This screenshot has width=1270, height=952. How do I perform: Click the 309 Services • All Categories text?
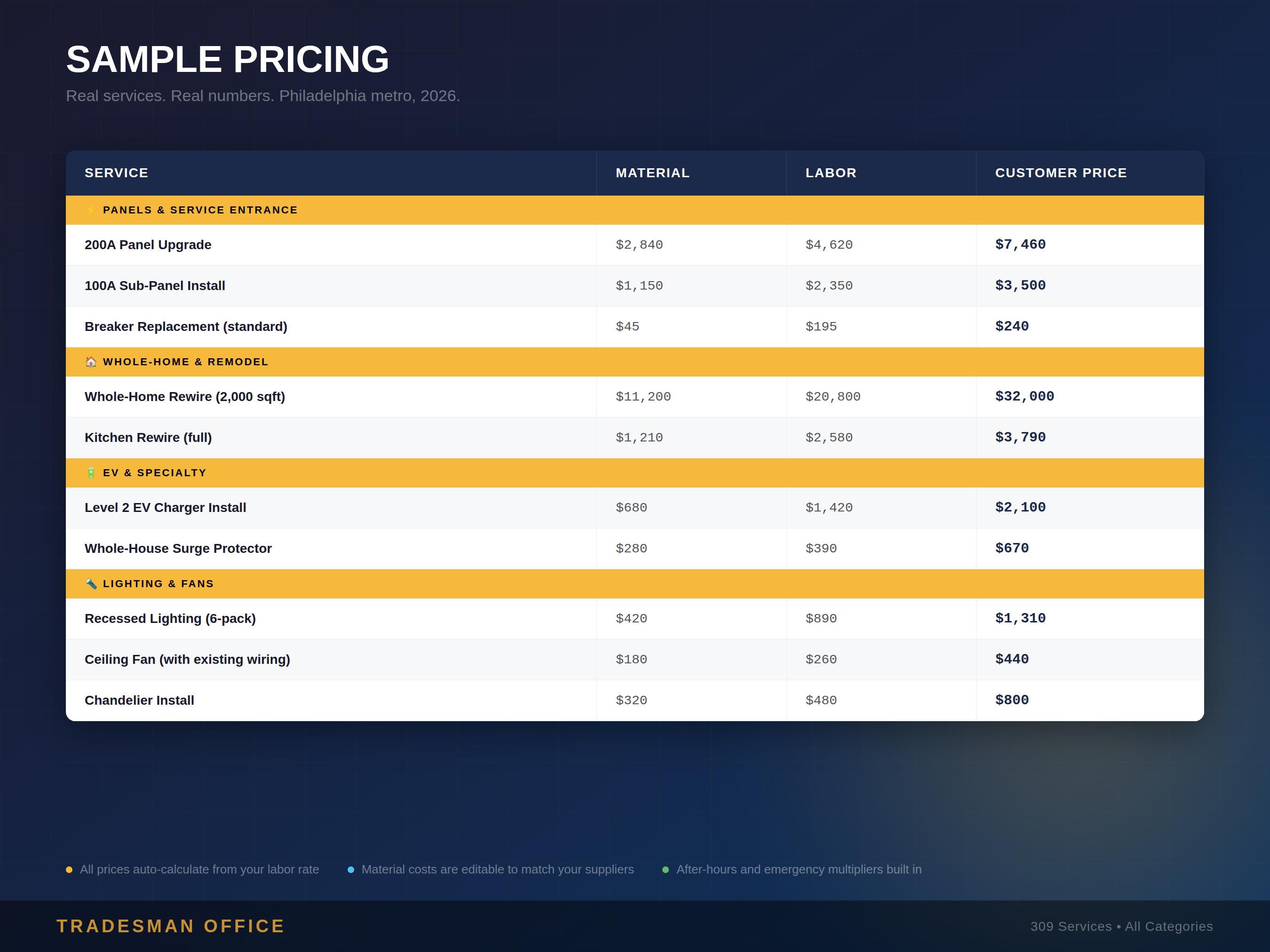1122,927
